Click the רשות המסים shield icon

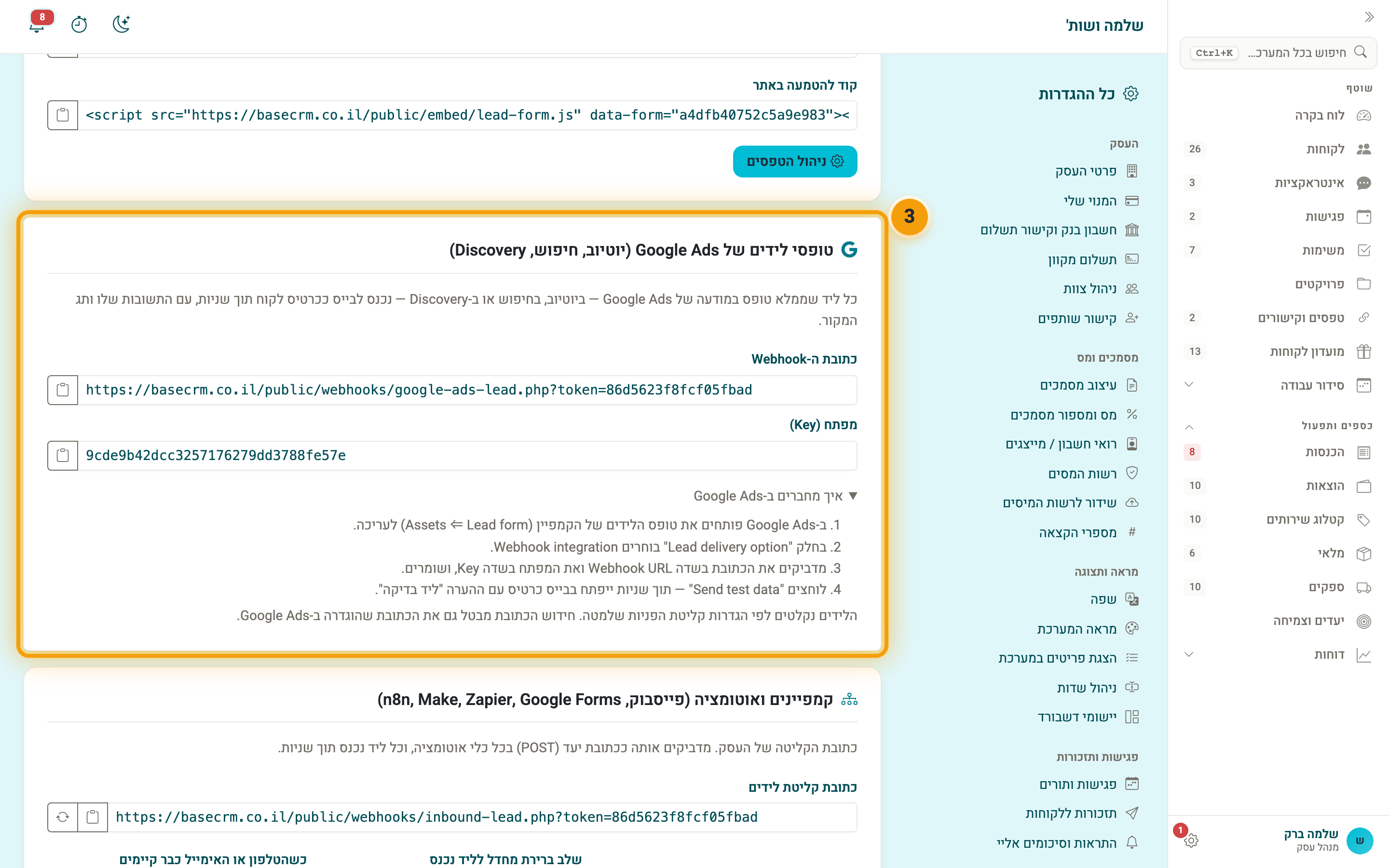click(1132, 474)
